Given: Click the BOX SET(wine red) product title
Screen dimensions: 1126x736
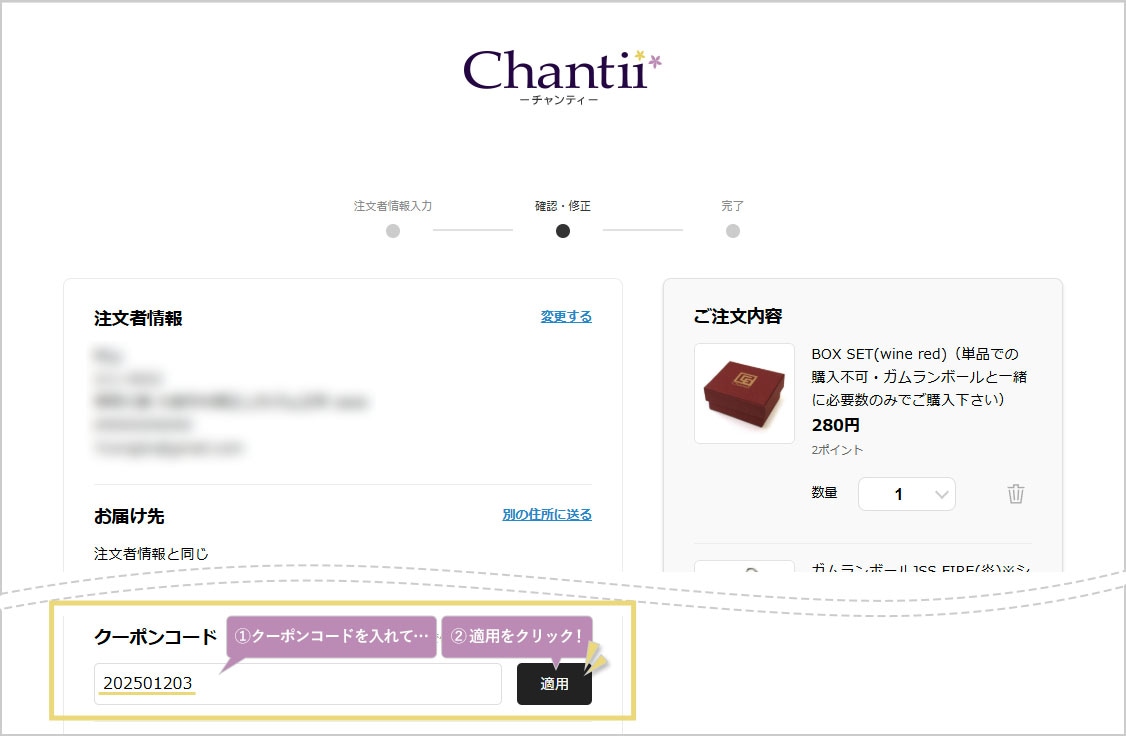Looking at the screenshot, I should point(919,376).
